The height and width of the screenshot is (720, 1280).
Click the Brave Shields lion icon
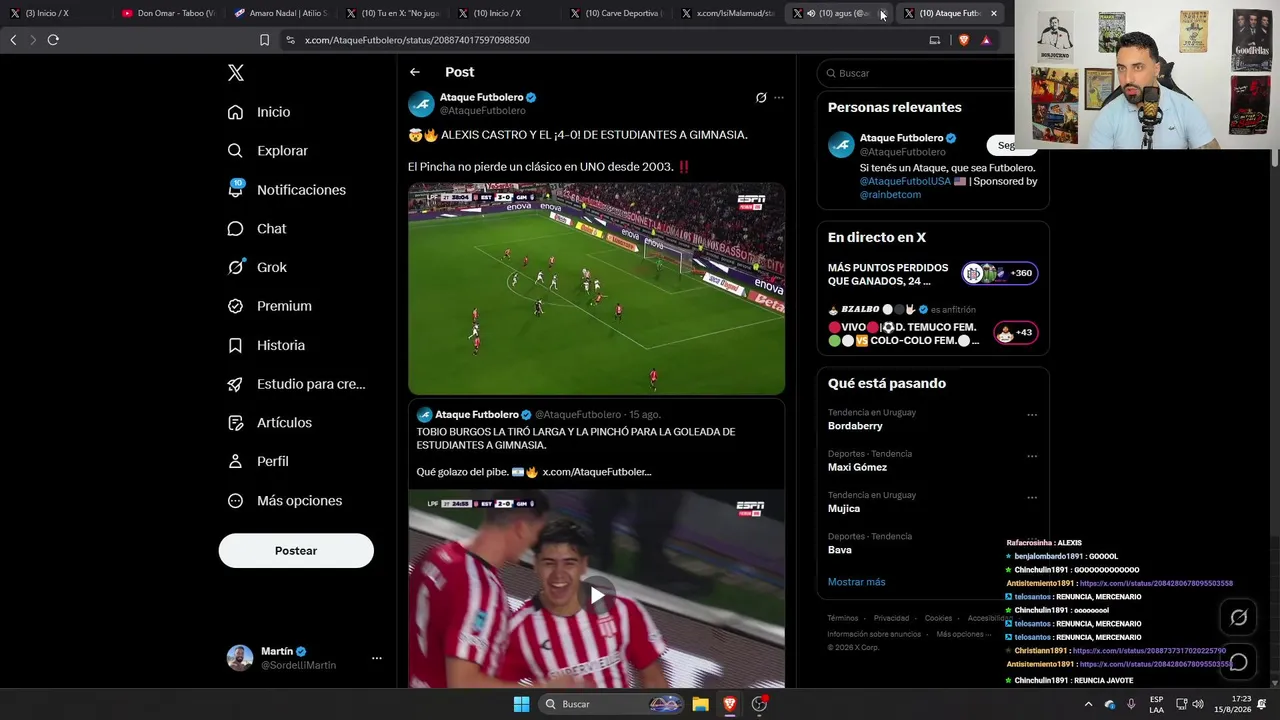click(963, 40)
